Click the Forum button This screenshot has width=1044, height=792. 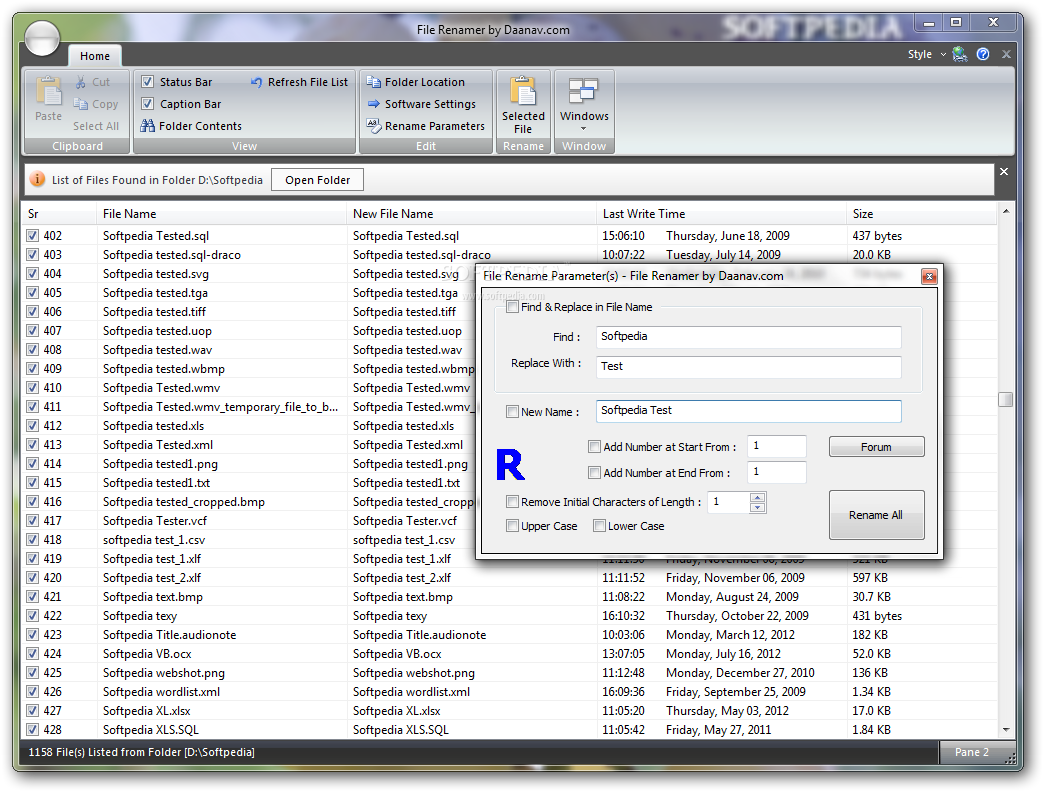[x=876, y=447]
